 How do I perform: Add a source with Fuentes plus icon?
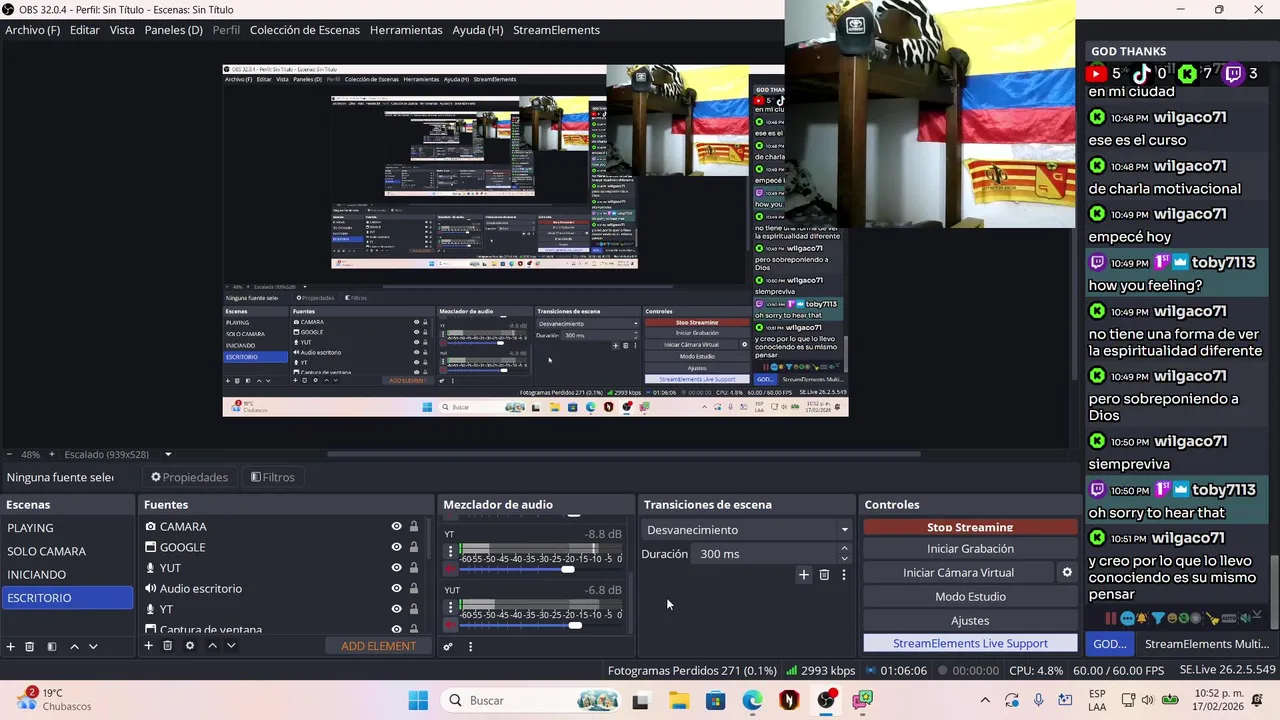point(148,646)
